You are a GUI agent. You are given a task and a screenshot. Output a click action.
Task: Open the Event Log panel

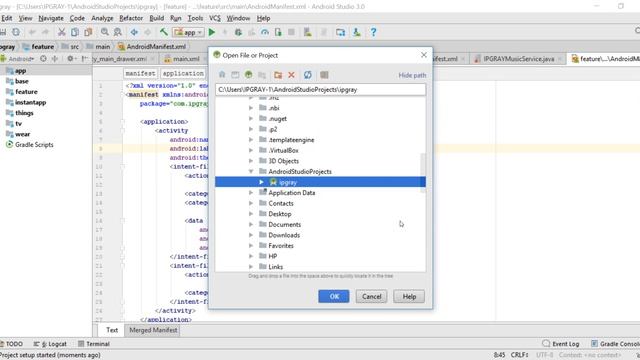coord(561,344)
